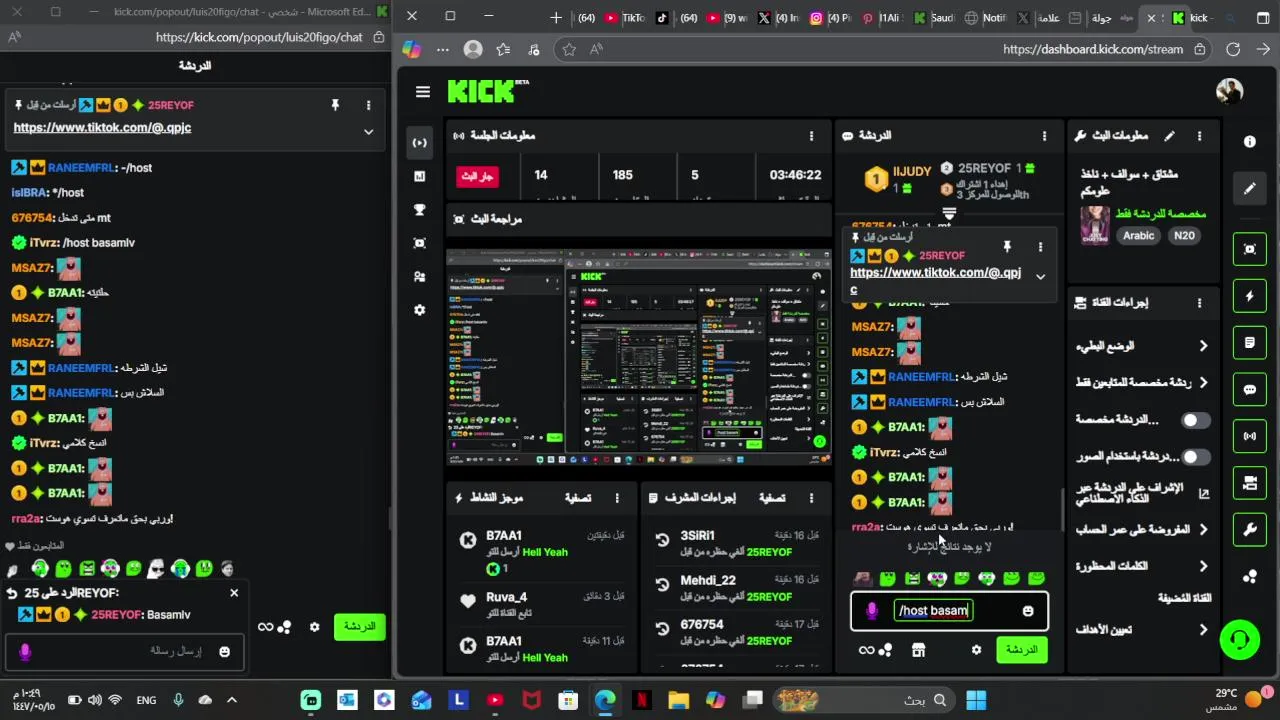
Task: Click the live status red badge
Action: point(477,176)
